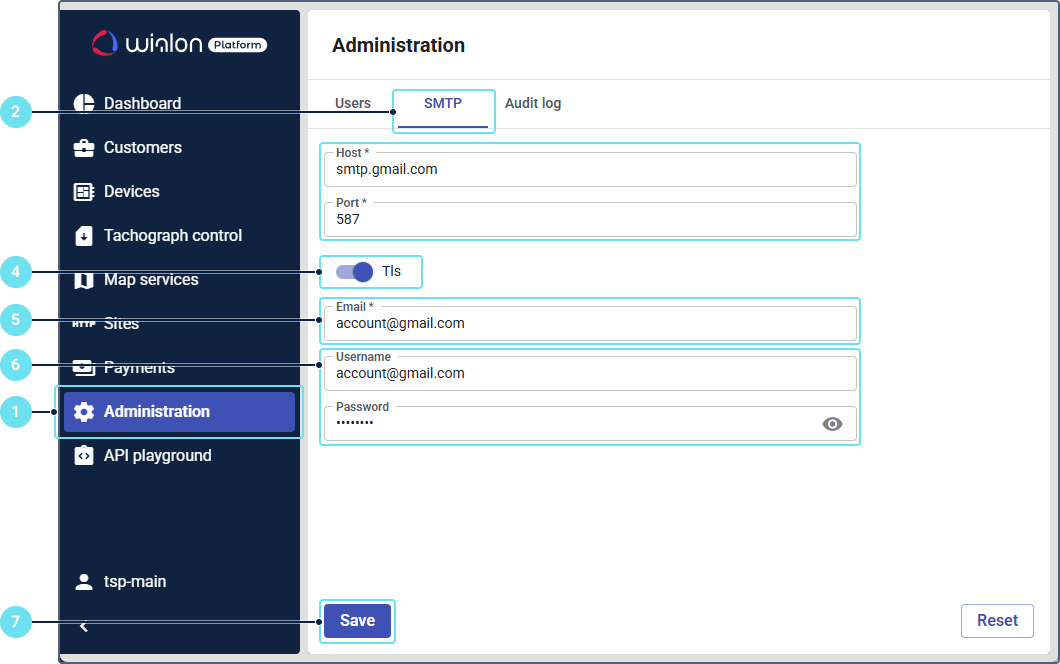Select the SMTP tab
Image resolution: width=1060 pixels, height=664 pixels.
[x=443, y=104]
